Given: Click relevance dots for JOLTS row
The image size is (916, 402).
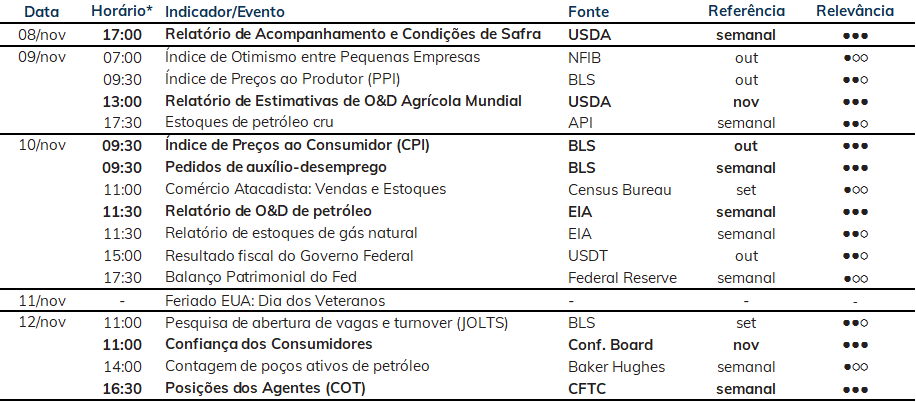Looking at the screenshot, I should coord(855,323).
